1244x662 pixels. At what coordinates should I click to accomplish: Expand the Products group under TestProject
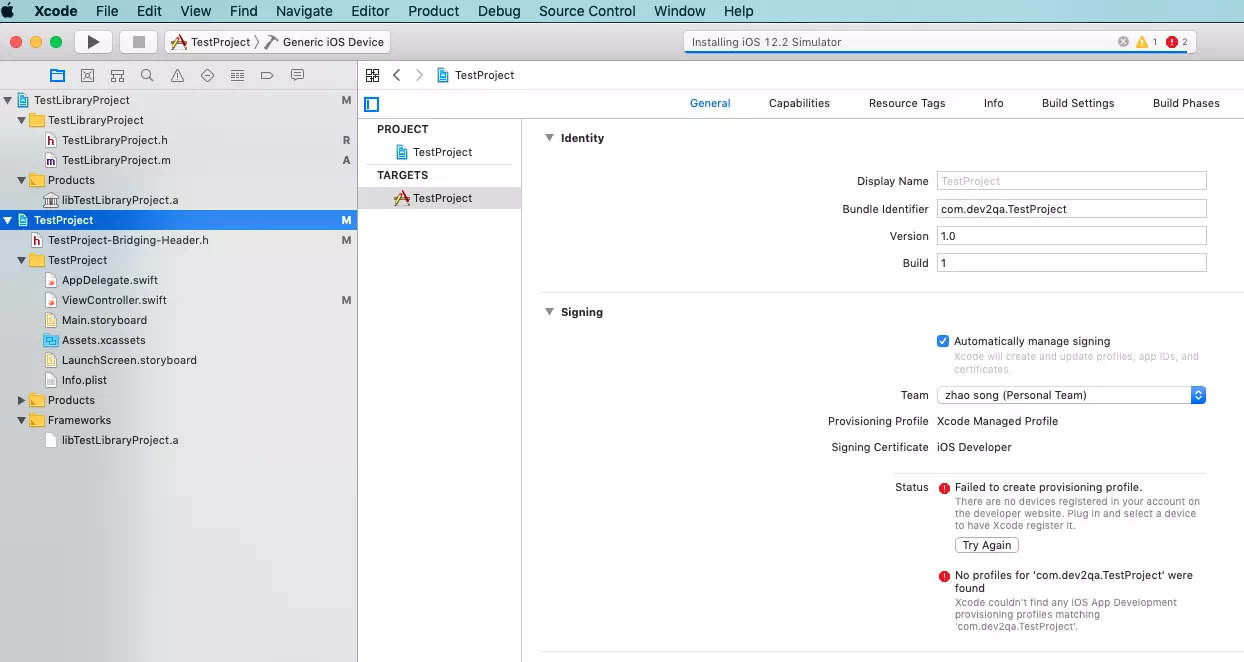click(x=22, y=400)
